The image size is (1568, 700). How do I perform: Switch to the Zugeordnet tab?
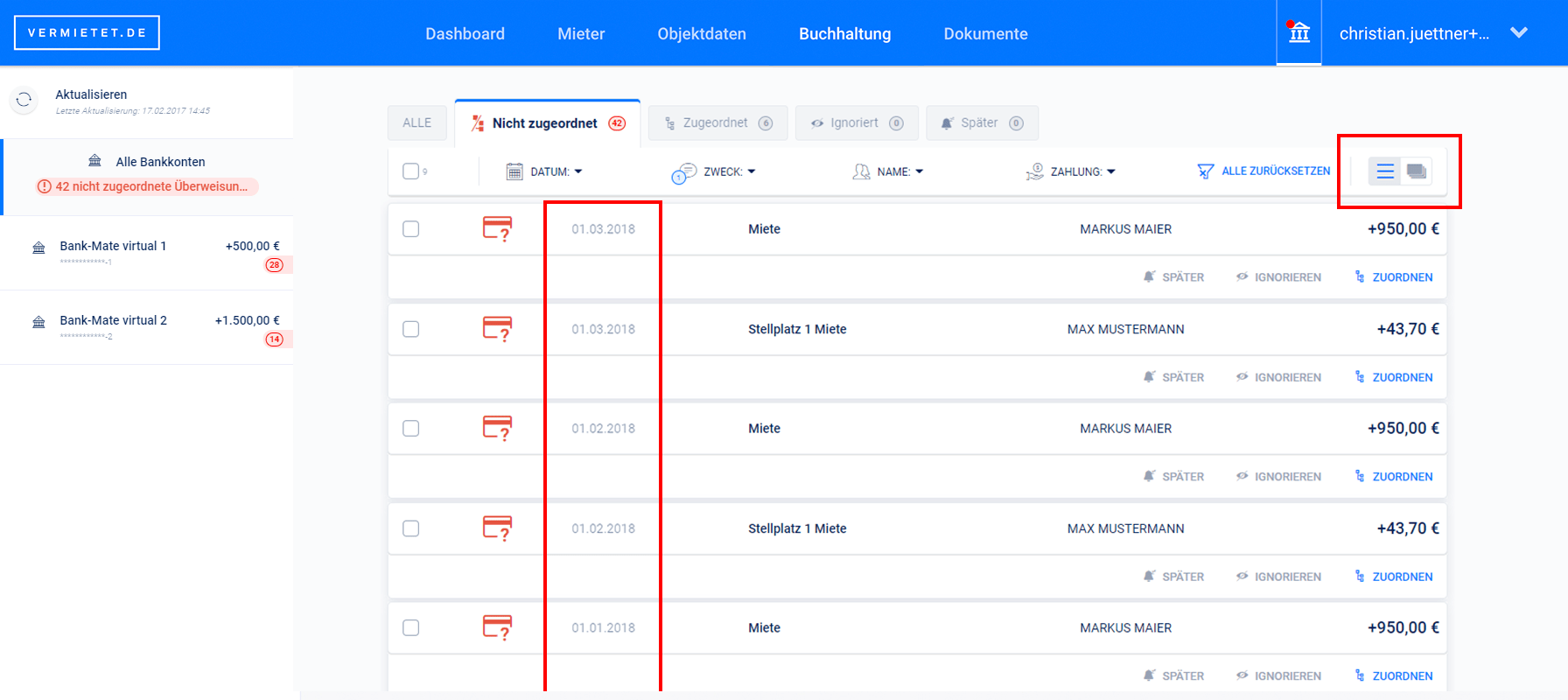(x=717, y=122)
